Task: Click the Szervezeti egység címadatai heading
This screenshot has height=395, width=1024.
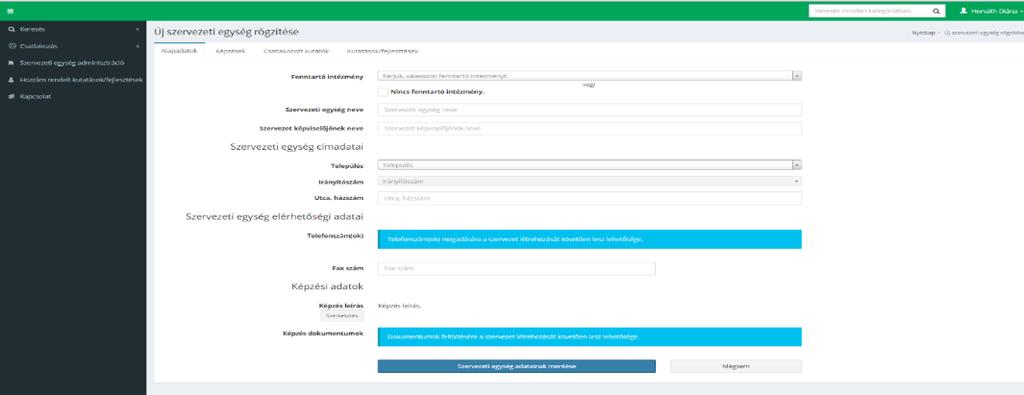Action: [296, 146]
